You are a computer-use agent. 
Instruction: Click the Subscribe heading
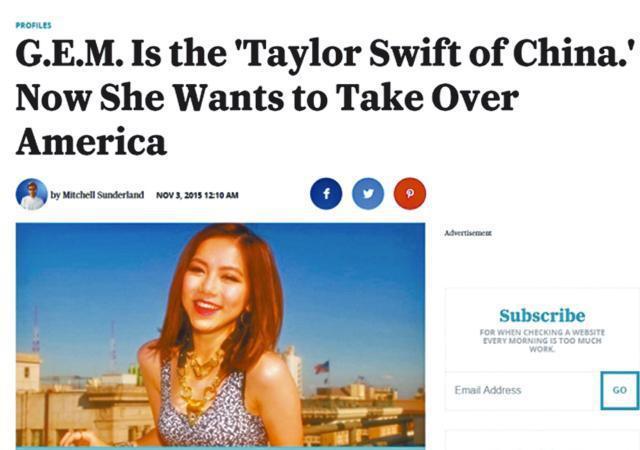click(542, 315)
